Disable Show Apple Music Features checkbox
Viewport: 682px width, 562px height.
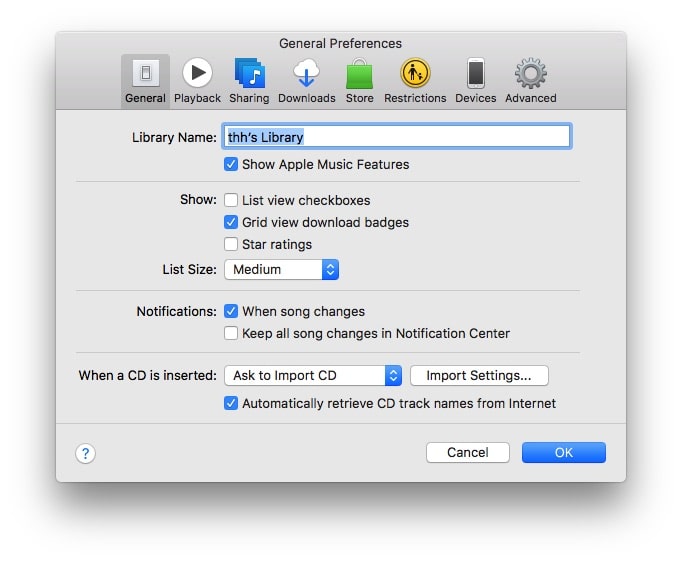click(231, 164)
